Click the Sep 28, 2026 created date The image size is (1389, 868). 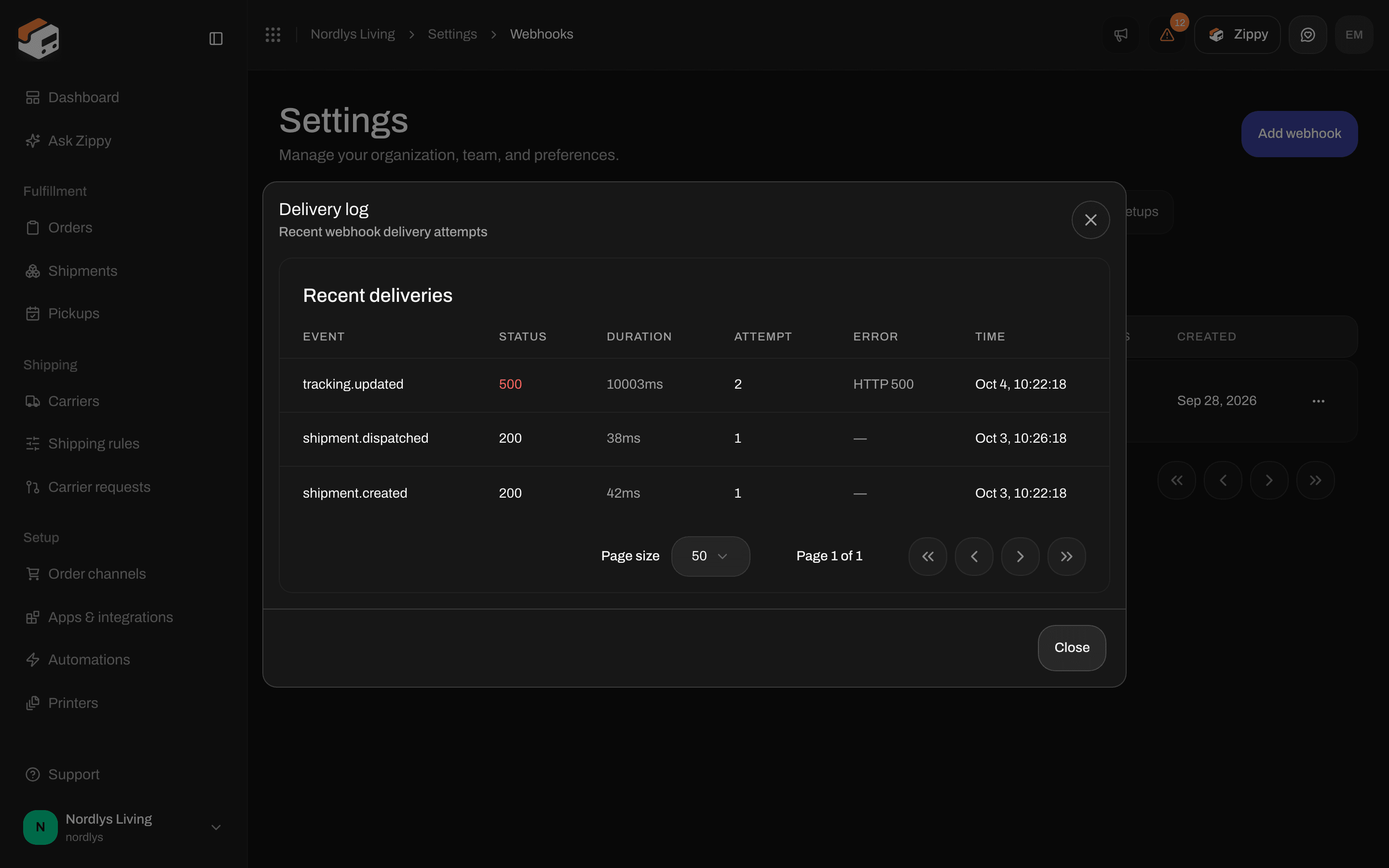[1217, 401]
